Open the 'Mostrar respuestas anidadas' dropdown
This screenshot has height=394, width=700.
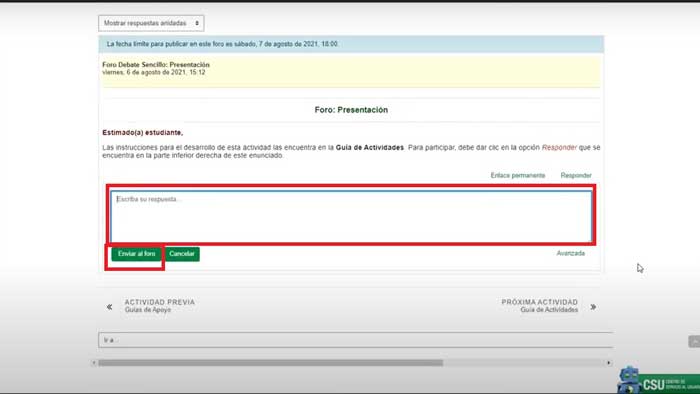click(x=151, y=23)
